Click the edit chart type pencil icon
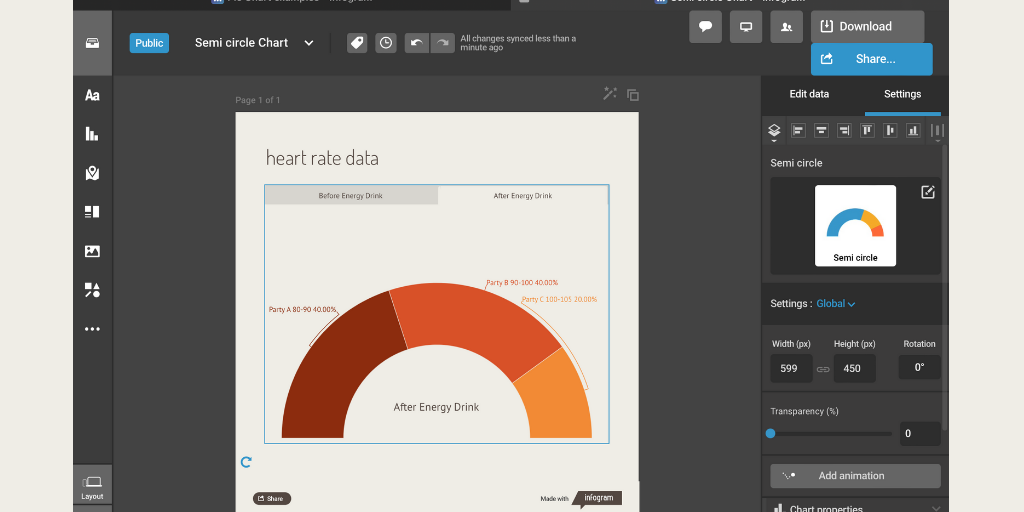The width and height of the screenshot is (1024, 512). [x=928, y=192]
